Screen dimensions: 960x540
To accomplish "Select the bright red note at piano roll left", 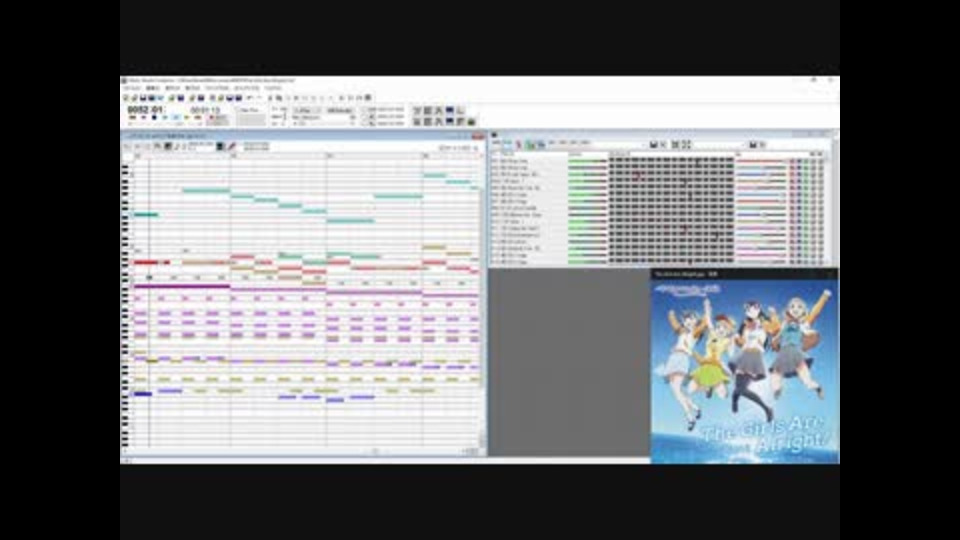I will pyautogui.click(x=146, y=262).
